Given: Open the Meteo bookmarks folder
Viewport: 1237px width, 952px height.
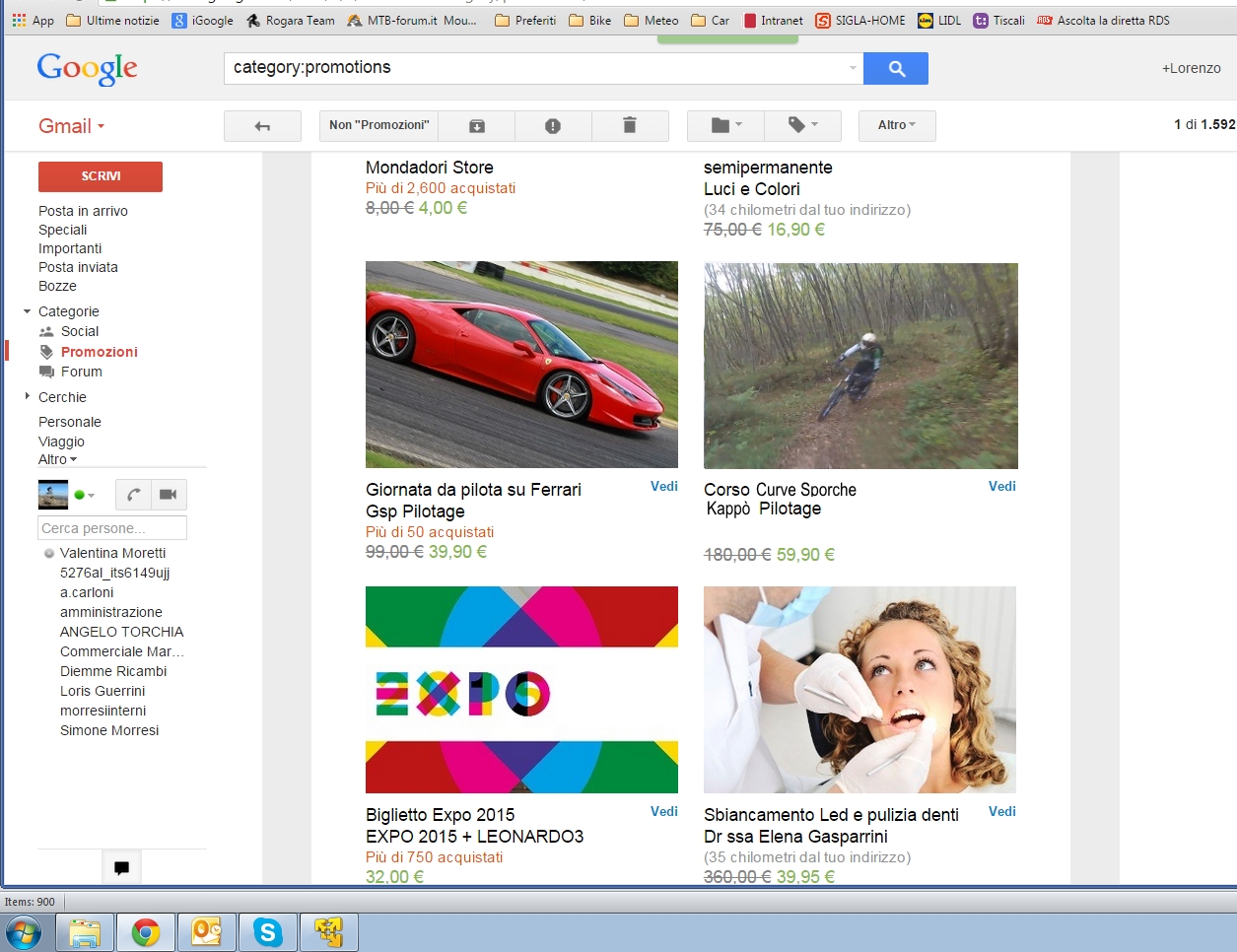Looking at the screenshot, I should pos(652,20).
